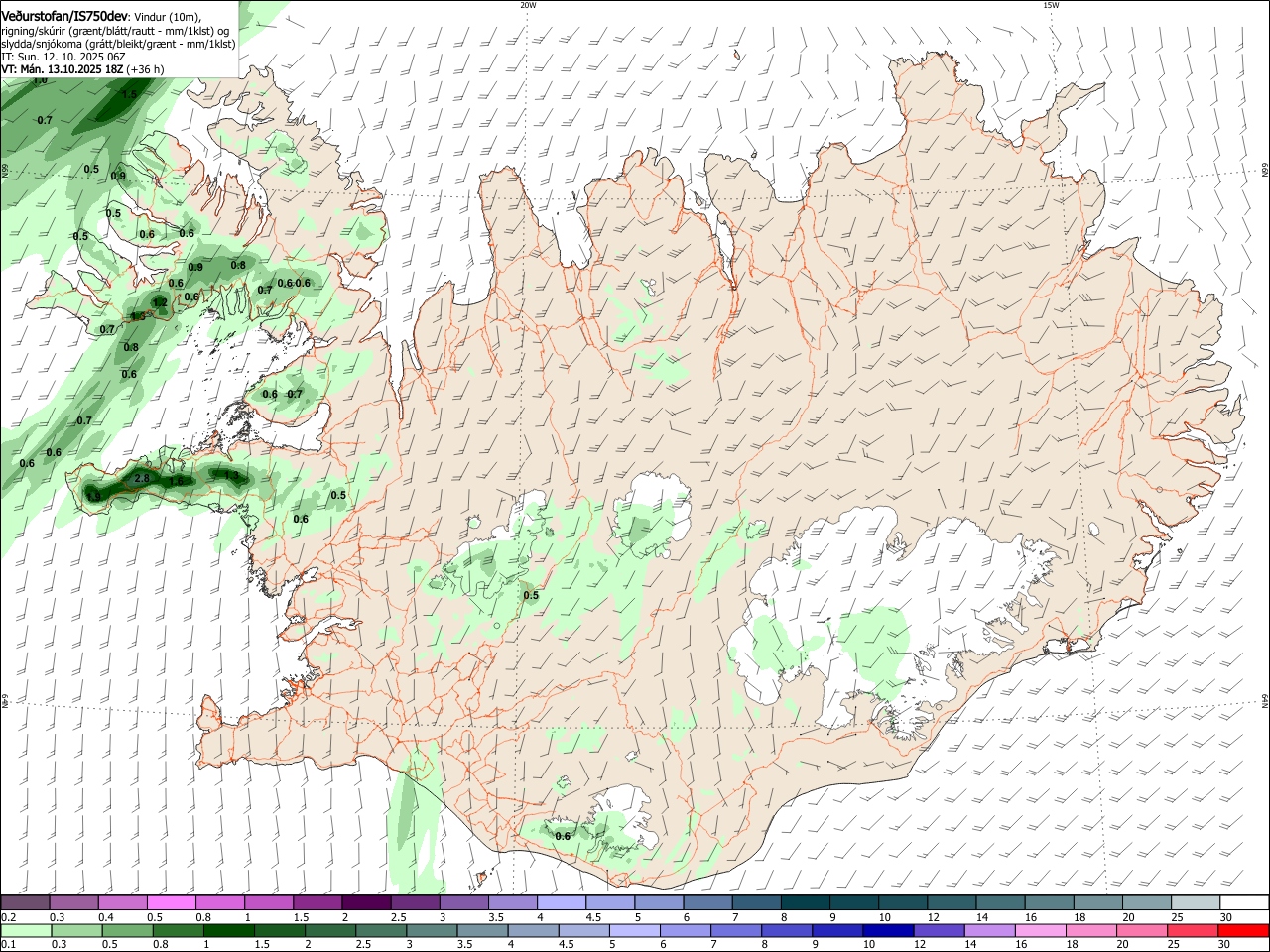1270x952 pixels.
Task: Pick the lavender 14–16 rain legend swatch
Action: [x=990, y=930]
